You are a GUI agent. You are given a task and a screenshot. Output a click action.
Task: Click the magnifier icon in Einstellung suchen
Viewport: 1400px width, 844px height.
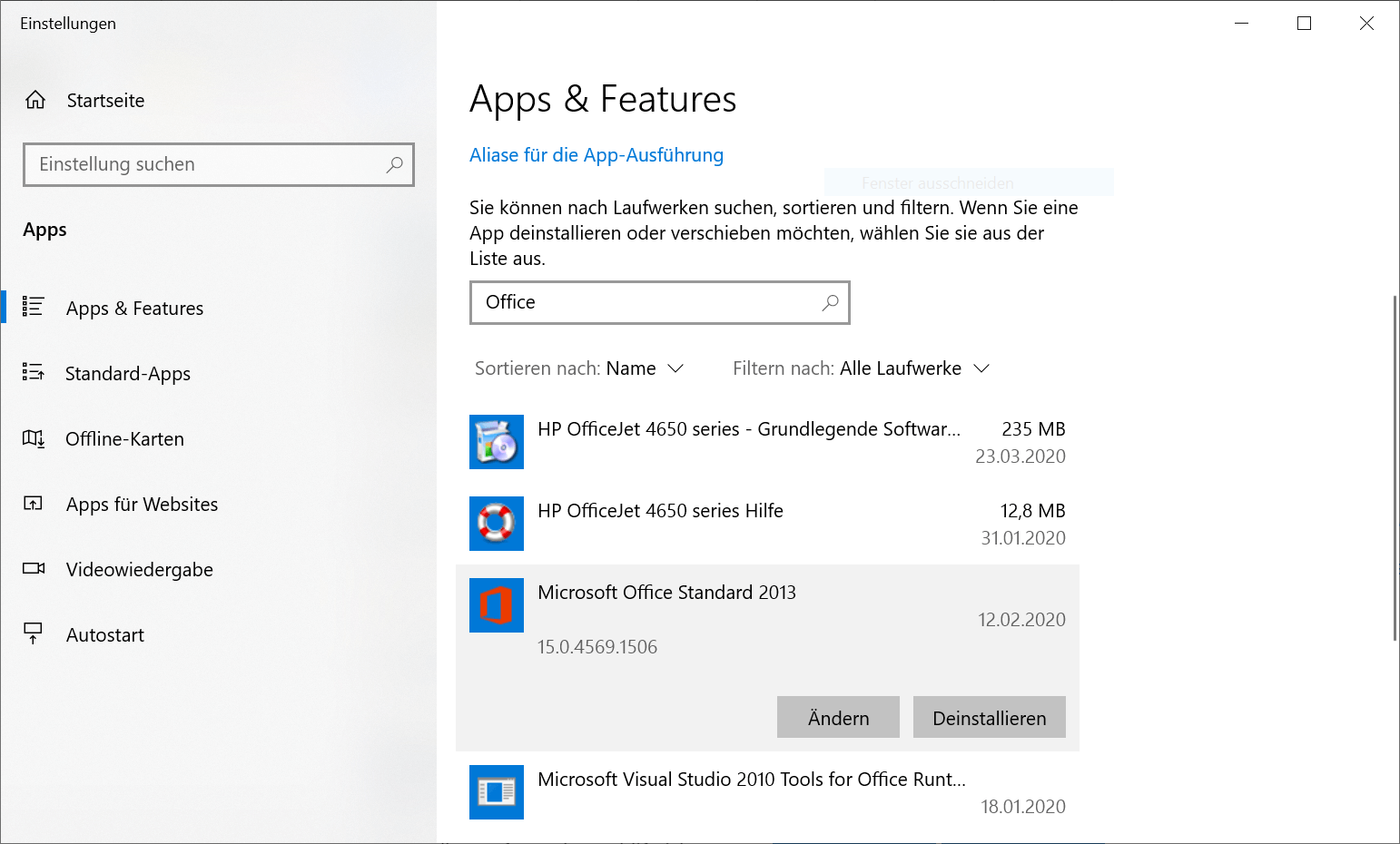(394, 164)
